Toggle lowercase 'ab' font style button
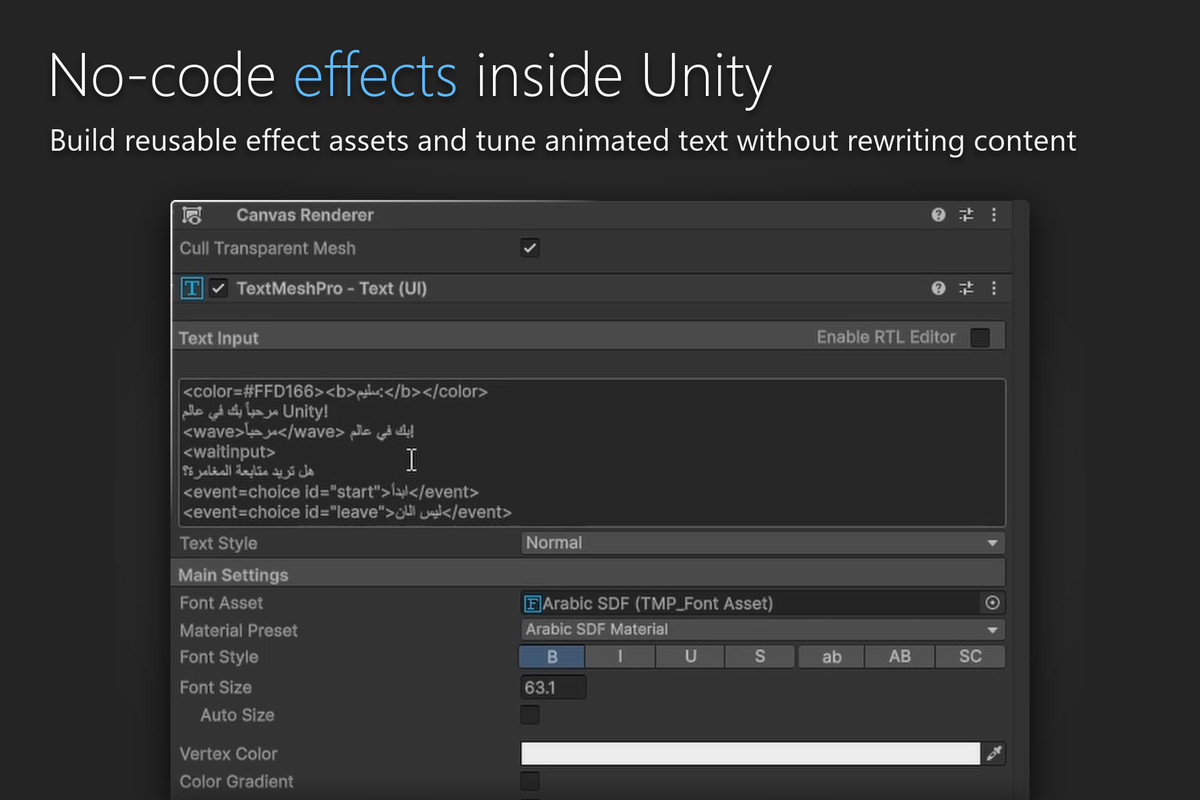 coord(831,657)
